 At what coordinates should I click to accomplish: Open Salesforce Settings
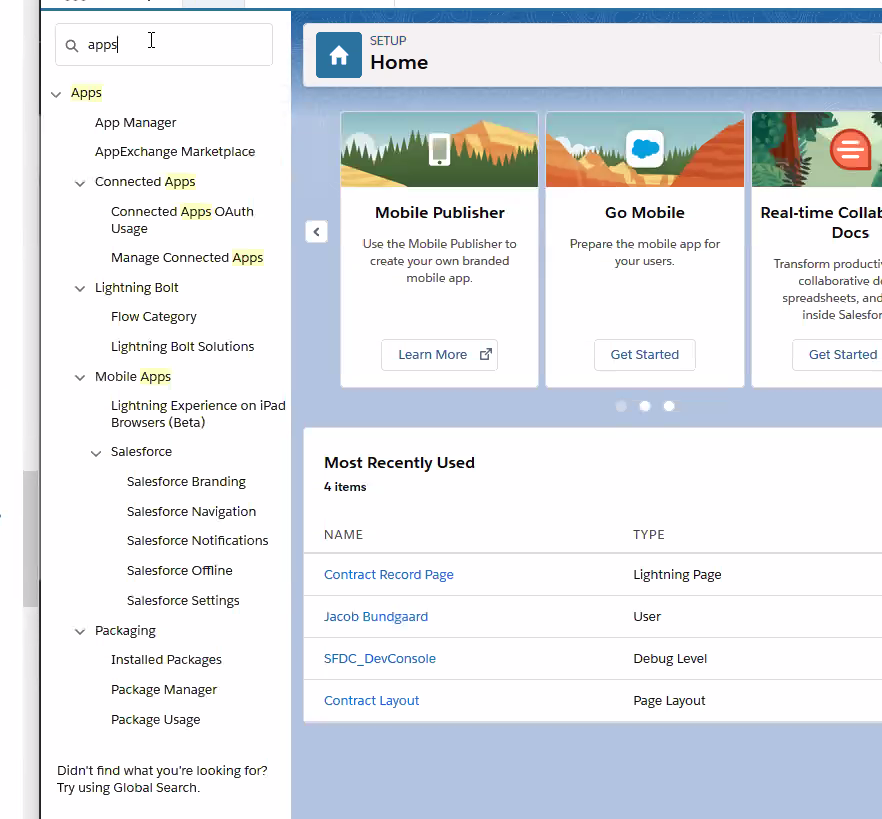(x=183, y=601)
